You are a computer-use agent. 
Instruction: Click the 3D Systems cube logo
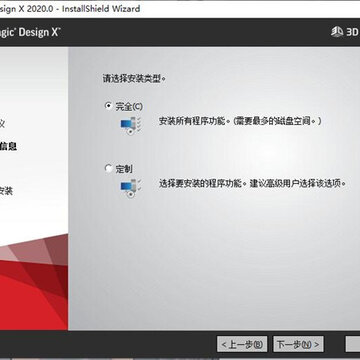(x=337, y=32)
